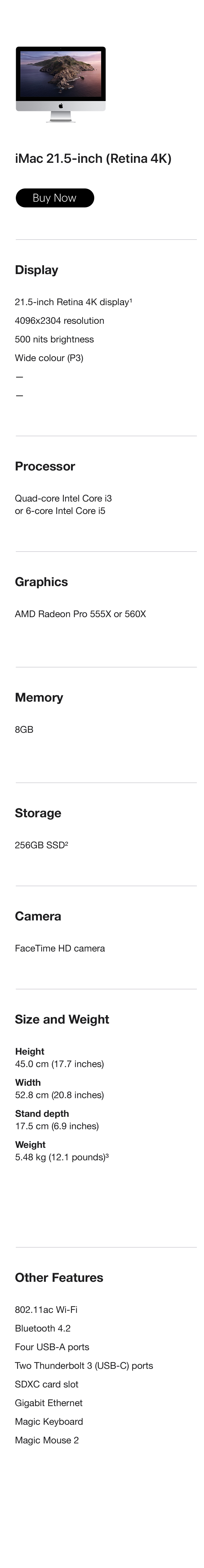Click the Camera section heading
This screenshot has width=204, height=1568.
38,916
